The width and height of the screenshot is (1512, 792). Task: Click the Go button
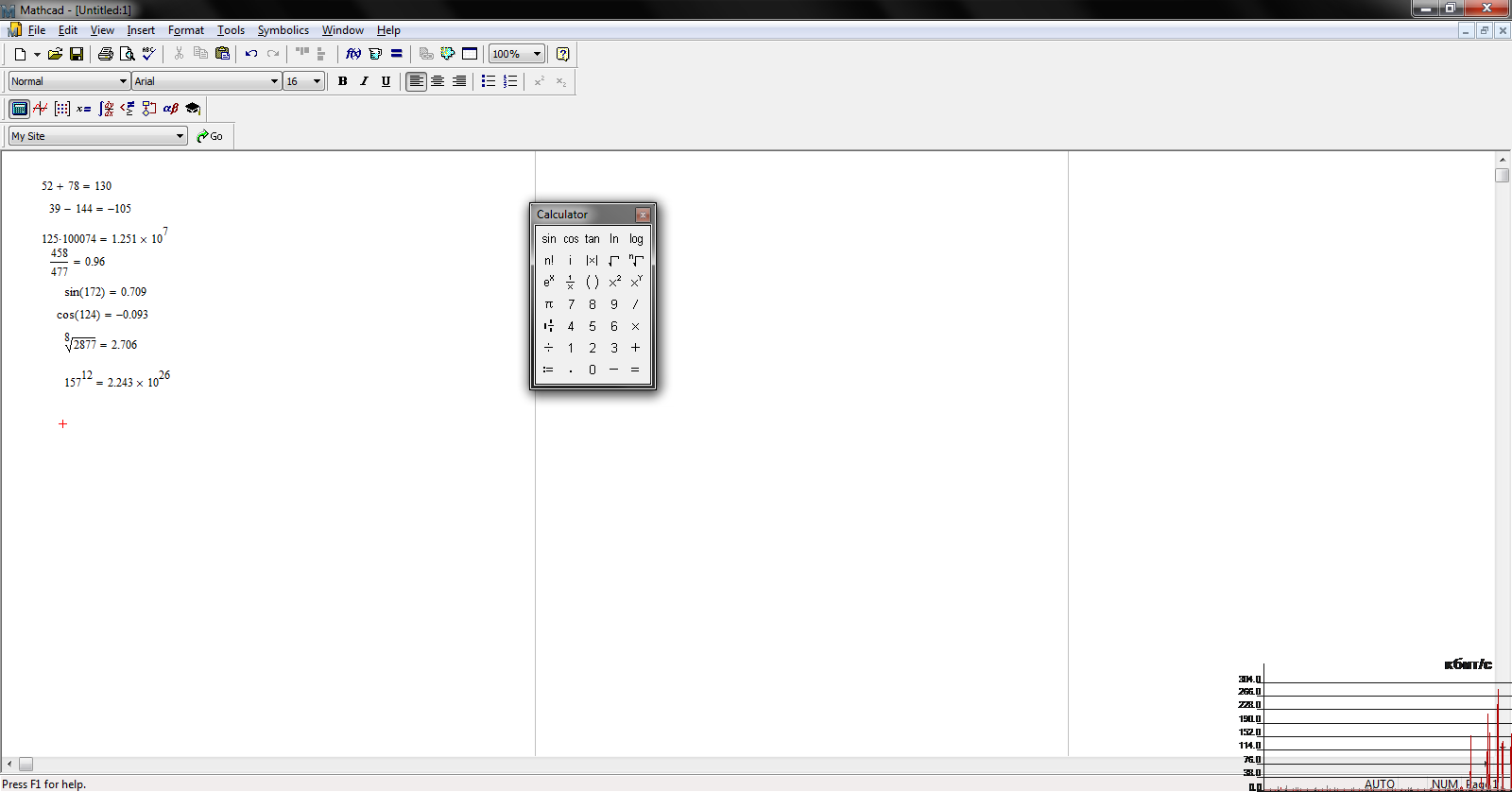pos(210,136)
